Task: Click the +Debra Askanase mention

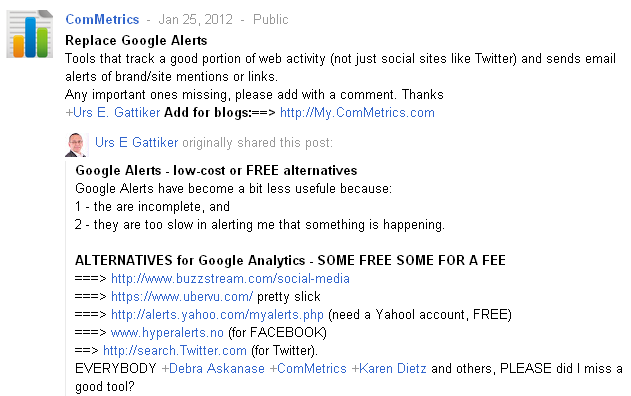Action: coord(213,368)
